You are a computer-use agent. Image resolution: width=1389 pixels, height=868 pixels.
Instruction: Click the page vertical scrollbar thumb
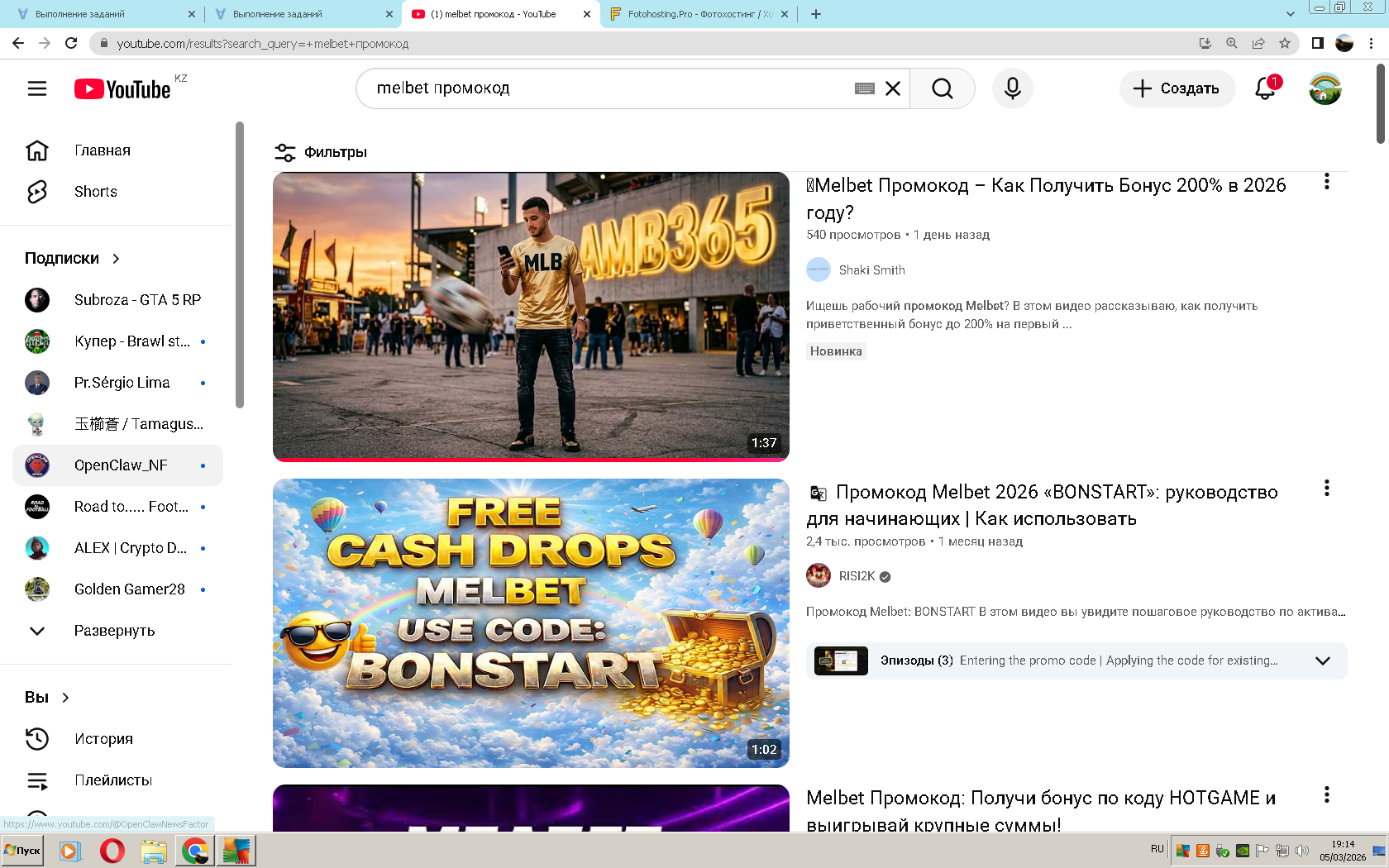(1380, 103)
